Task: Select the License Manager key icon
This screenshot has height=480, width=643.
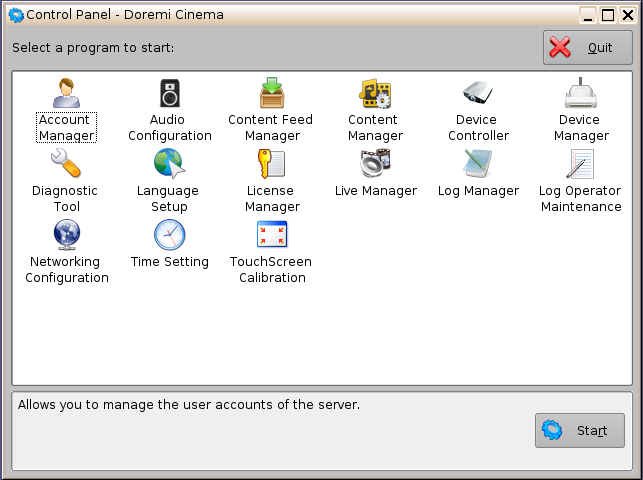Action: coord(271,163)
